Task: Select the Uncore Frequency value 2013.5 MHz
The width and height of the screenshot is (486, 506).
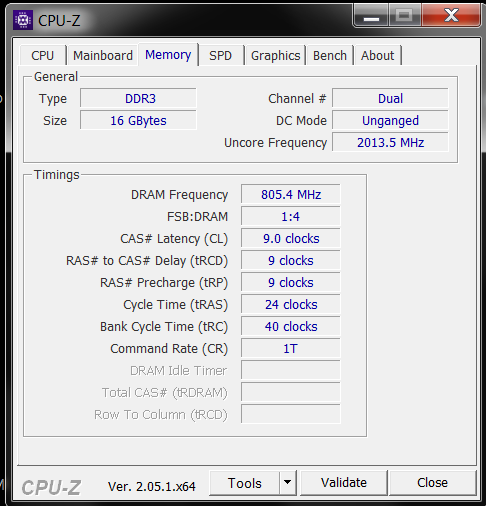Action: 390,142
